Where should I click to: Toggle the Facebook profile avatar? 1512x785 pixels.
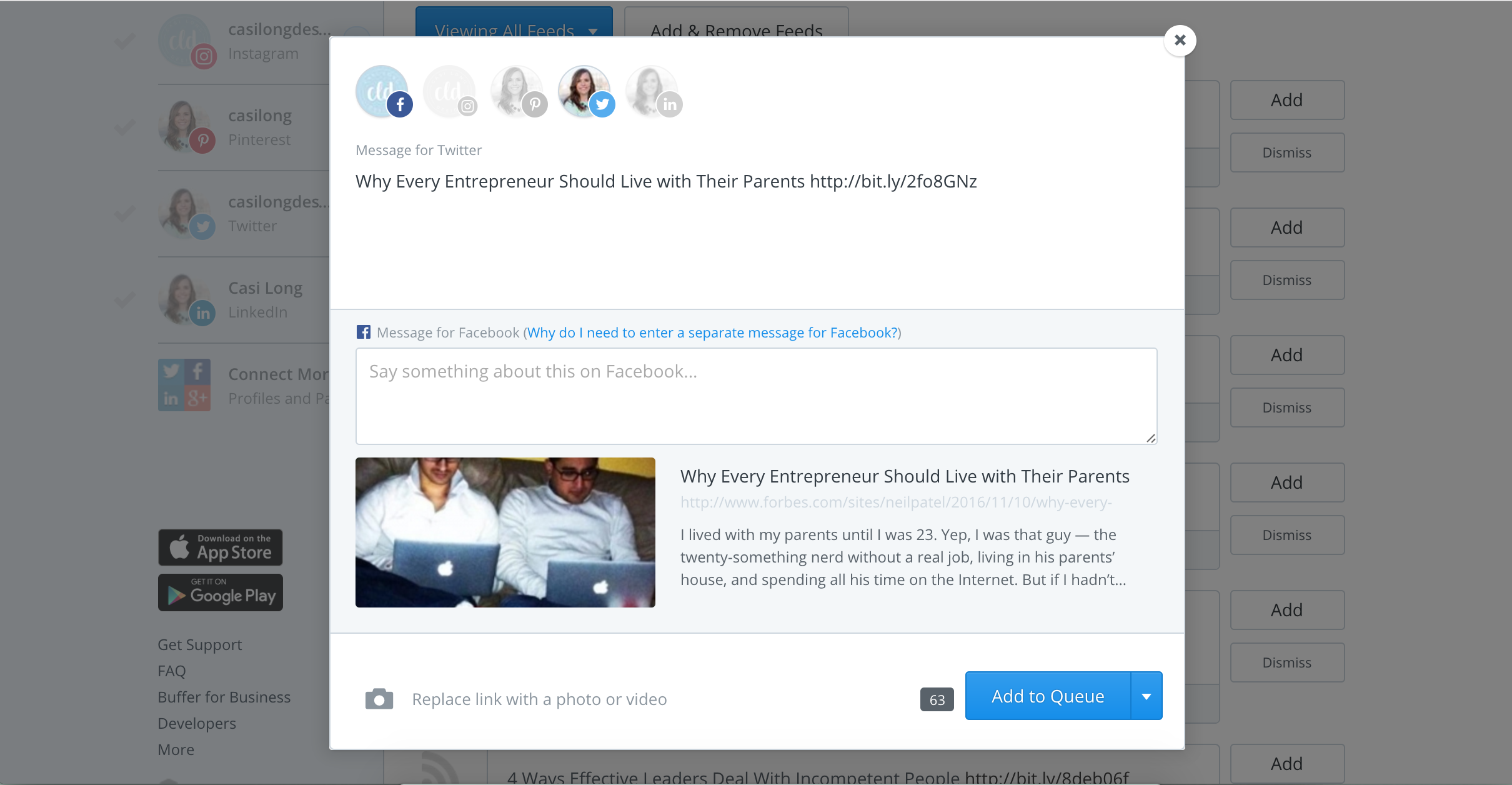tap(382, 91)
